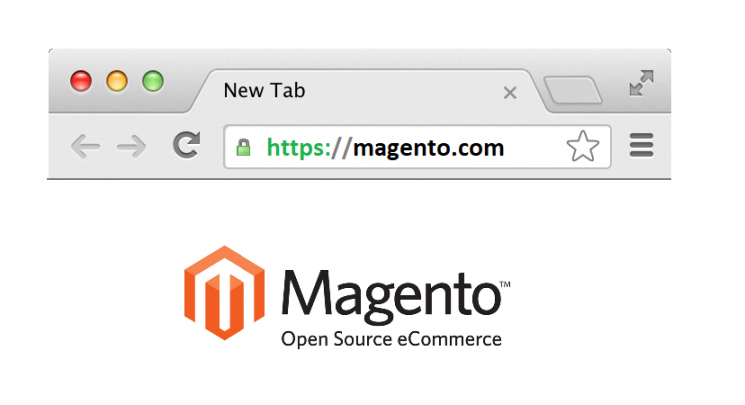
Task: Click the Open Source eCommerce tagline
Action: pyautogui.click(x=391, y=339)
